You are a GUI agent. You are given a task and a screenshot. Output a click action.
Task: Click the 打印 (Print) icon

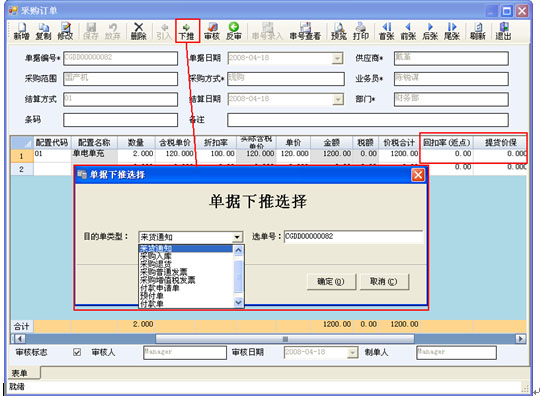pyautogui.click(x=361, y=31)
